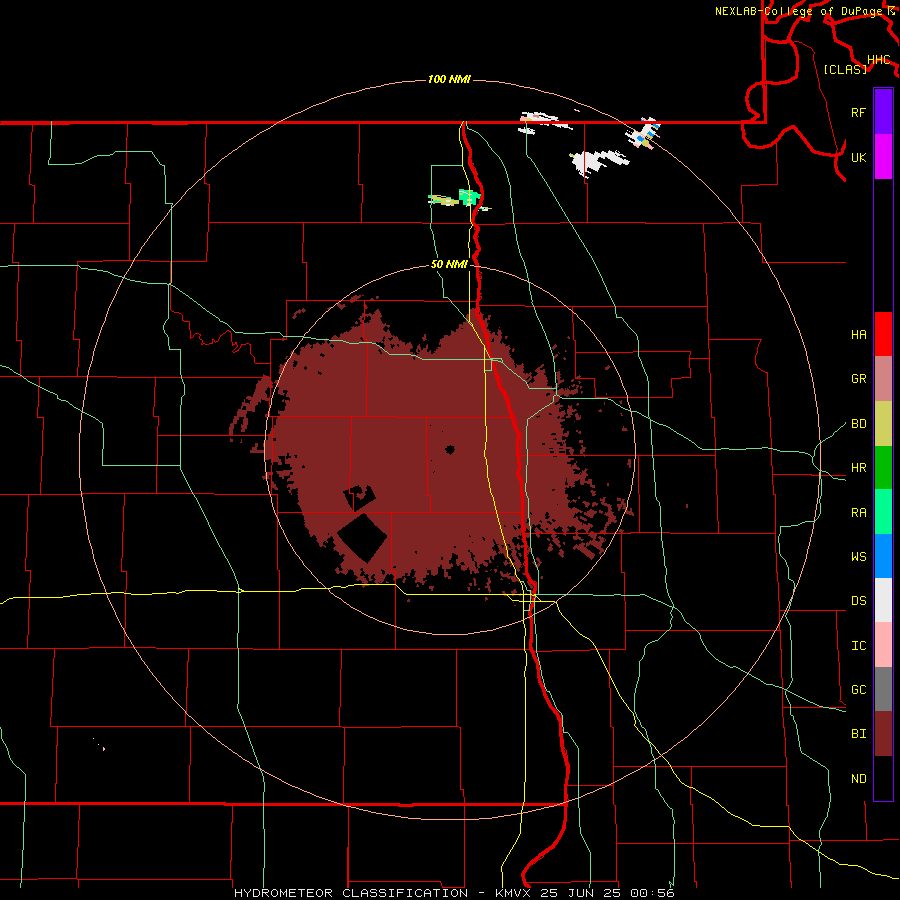Click the RA light green legend swatch
This screenshot has width=900, height=900.
tap(883, 512)
